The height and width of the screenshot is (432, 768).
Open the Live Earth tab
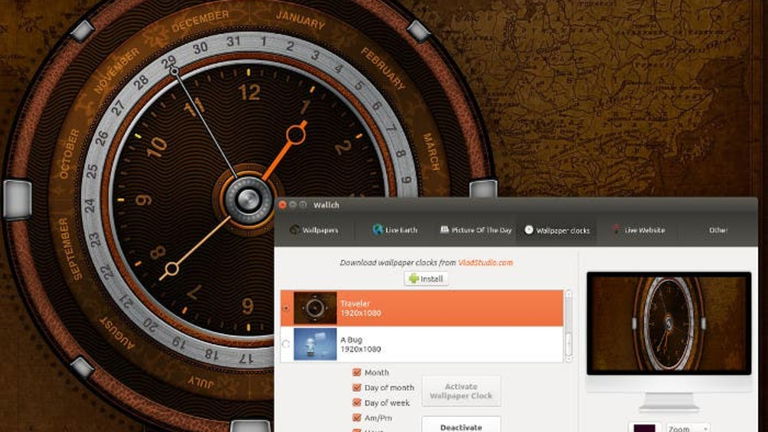[x=394, y=230]
